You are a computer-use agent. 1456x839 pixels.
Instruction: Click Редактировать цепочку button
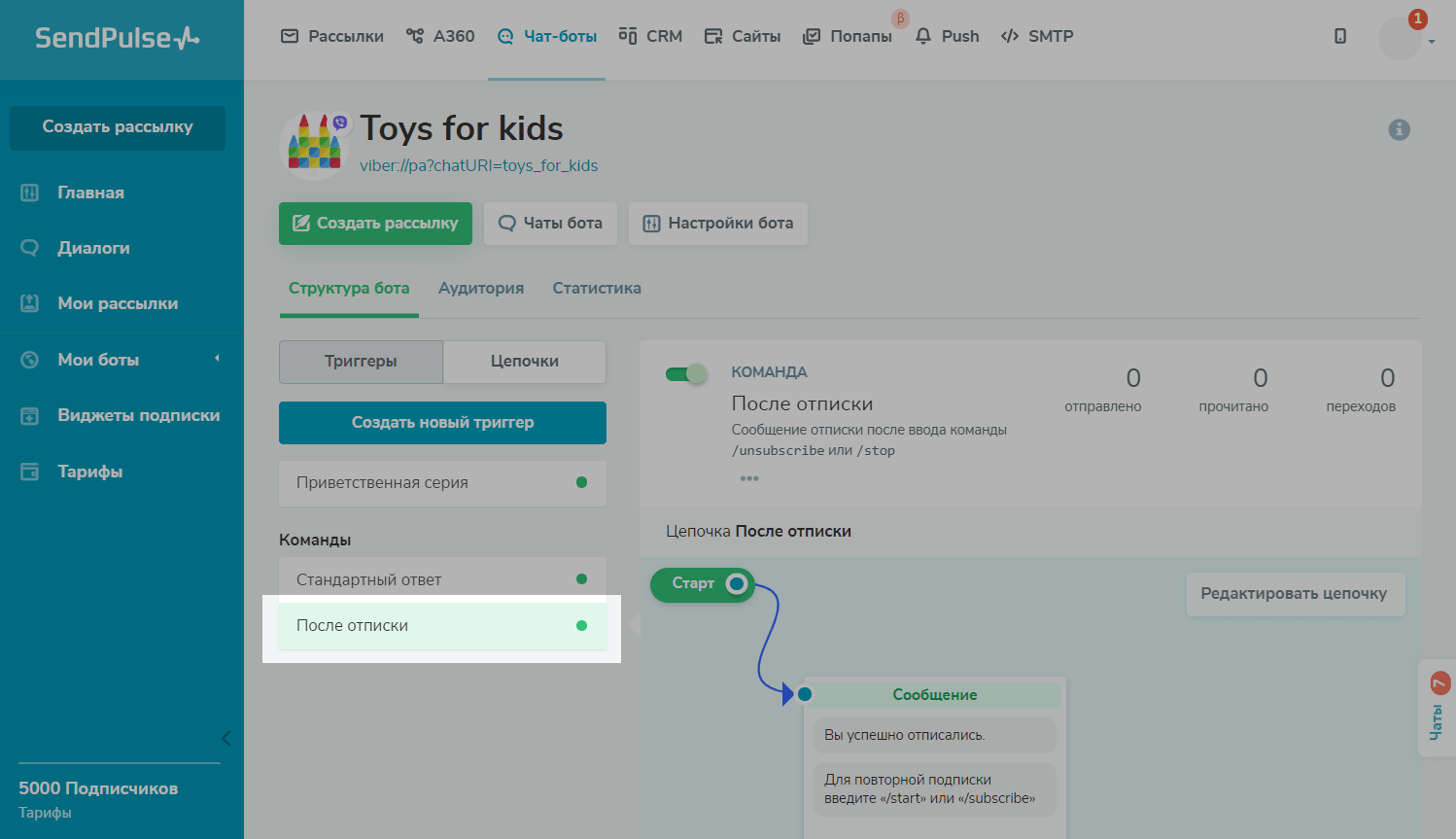(x=1294, y=594)
